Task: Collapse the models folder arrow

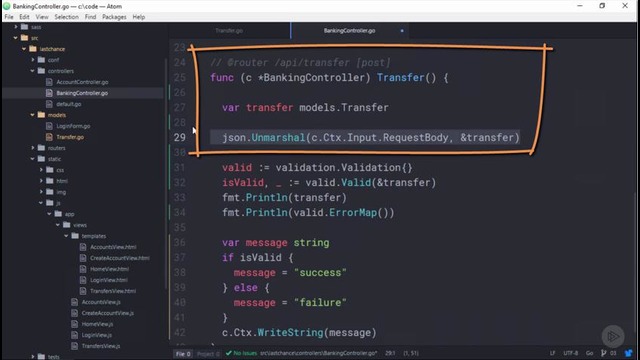Action: click(x=33, y=115)
